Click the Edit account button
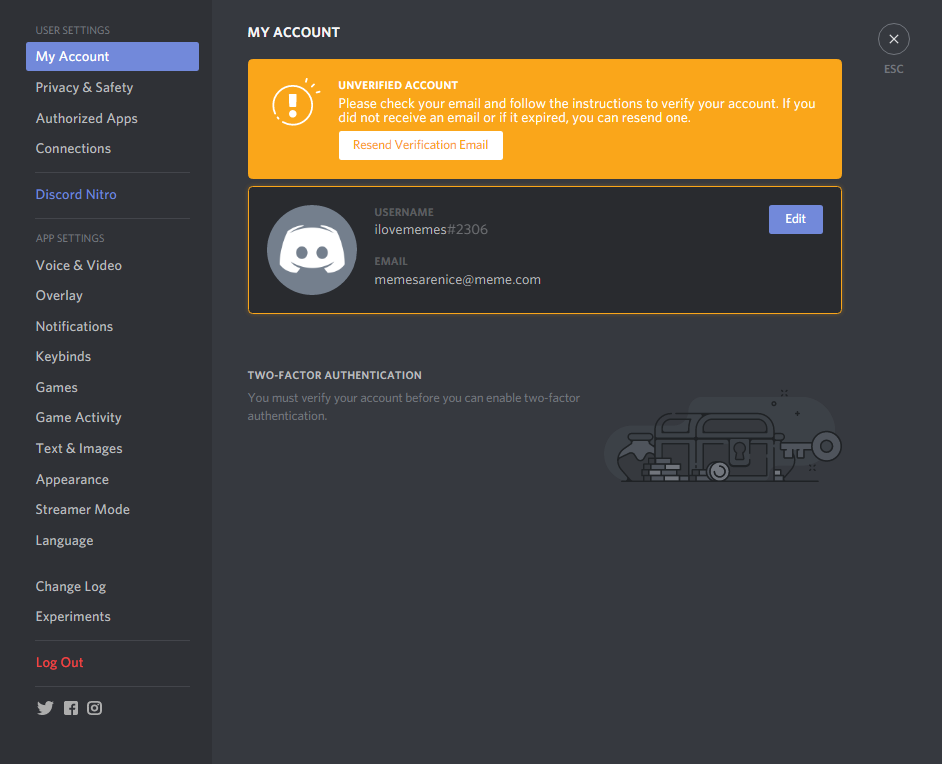Viewport: 942px width, 764px height. click(x=795, y=219)
